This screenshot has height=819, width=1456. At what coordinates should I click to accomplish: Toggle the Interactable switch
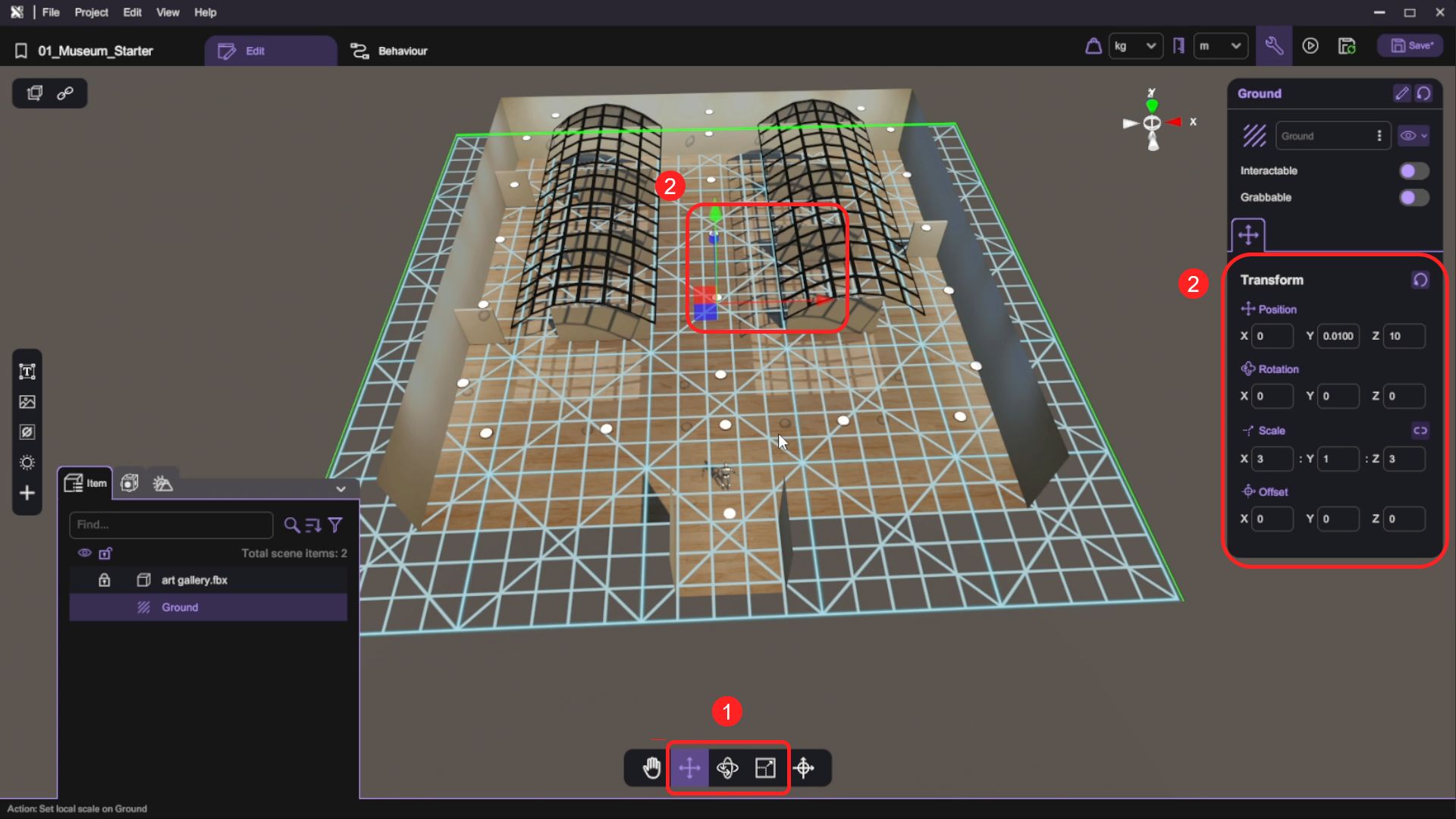pos(1414,171)
